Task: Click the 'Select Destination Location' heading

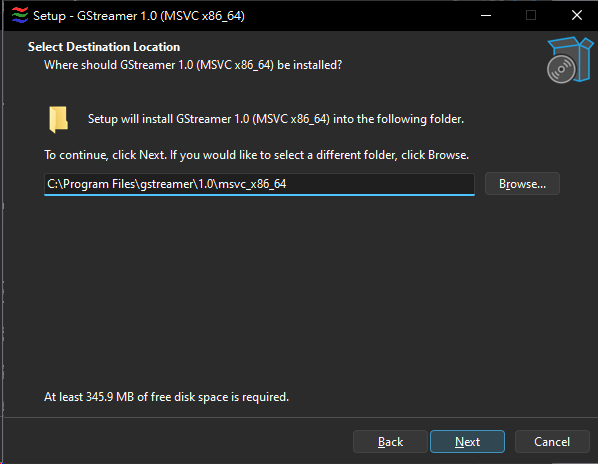Action: 104,47
